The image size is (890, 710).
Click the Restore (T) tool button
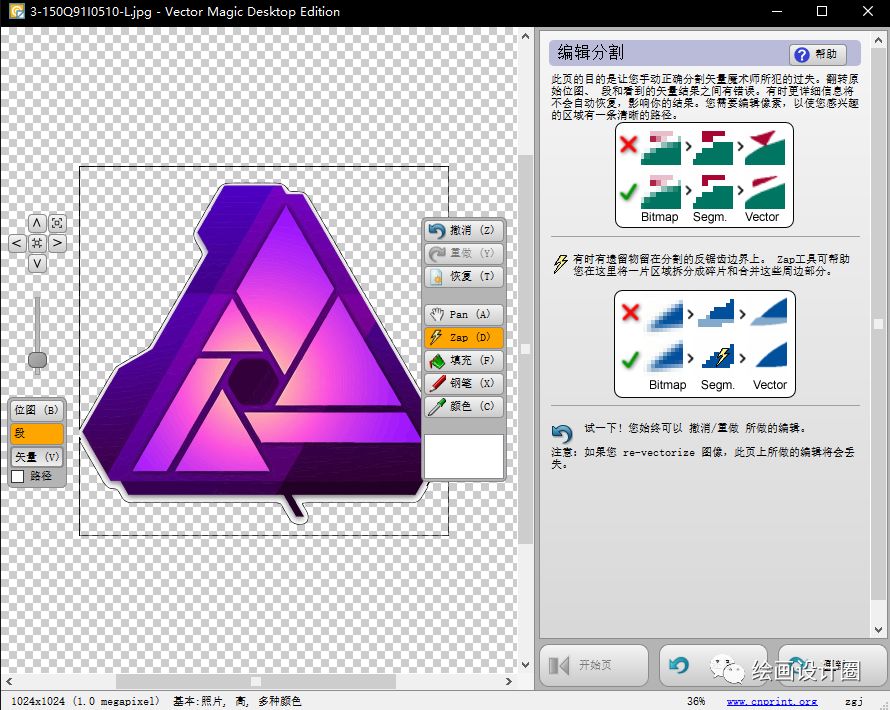(x=464, y=276)
